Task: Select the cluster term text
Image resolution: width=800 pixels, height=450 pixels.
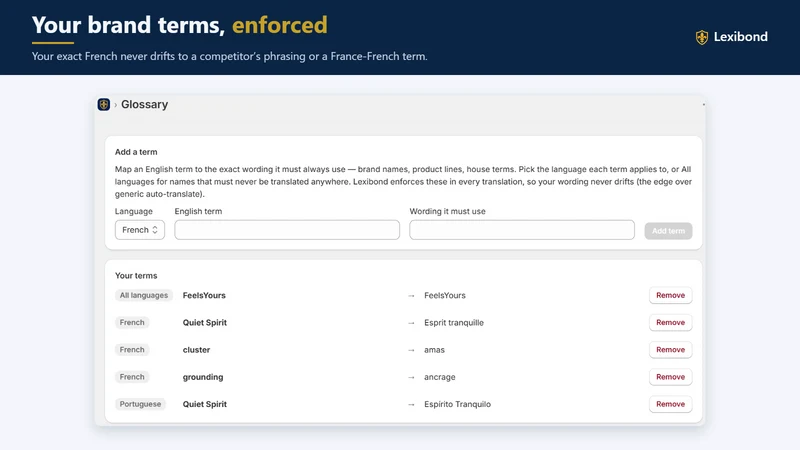Action: (x=196, y=350)
